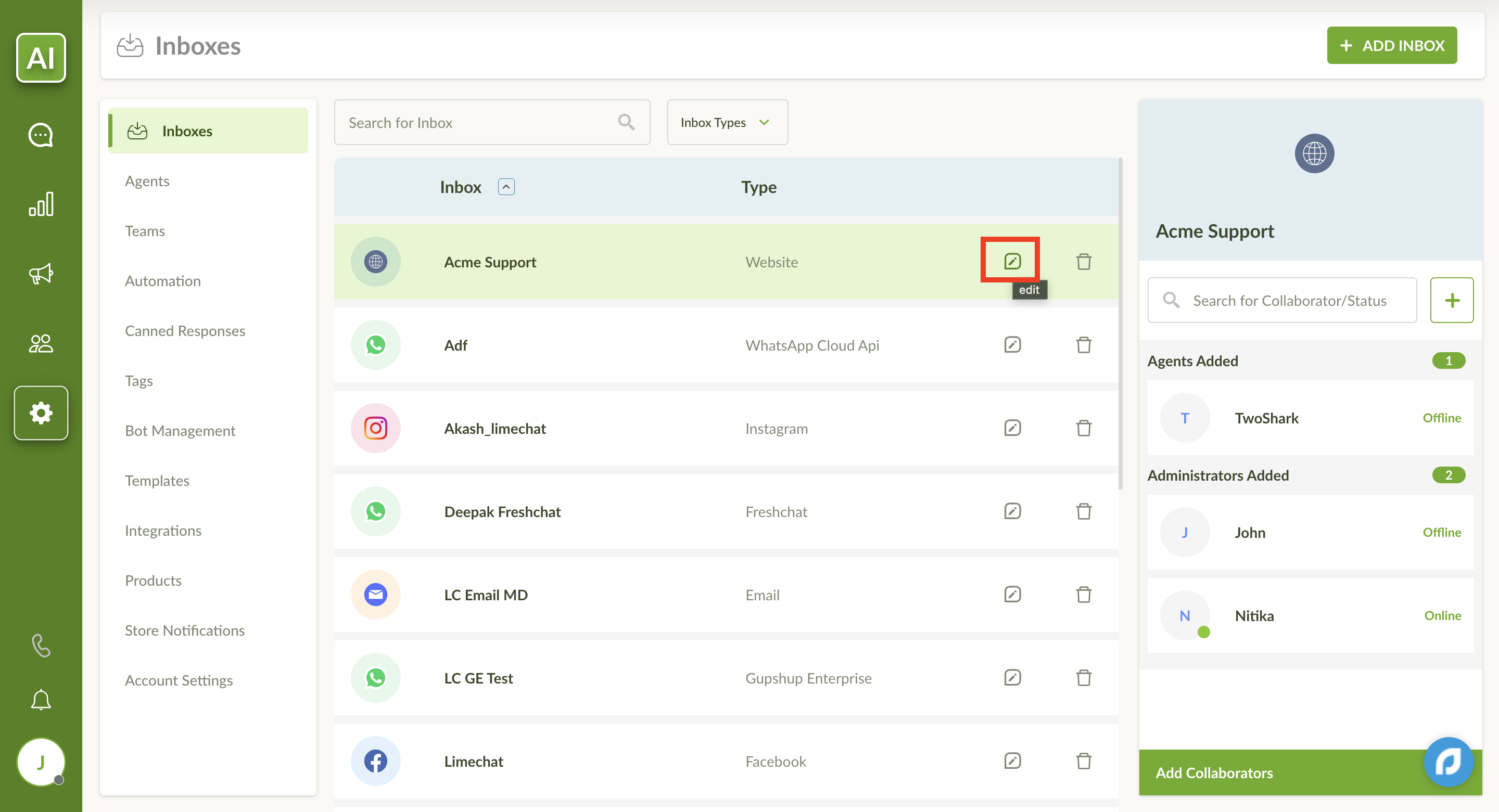Go to Canned Responses settings
Viewport: 1499px width, 812px height.
[x=185, y=330]
